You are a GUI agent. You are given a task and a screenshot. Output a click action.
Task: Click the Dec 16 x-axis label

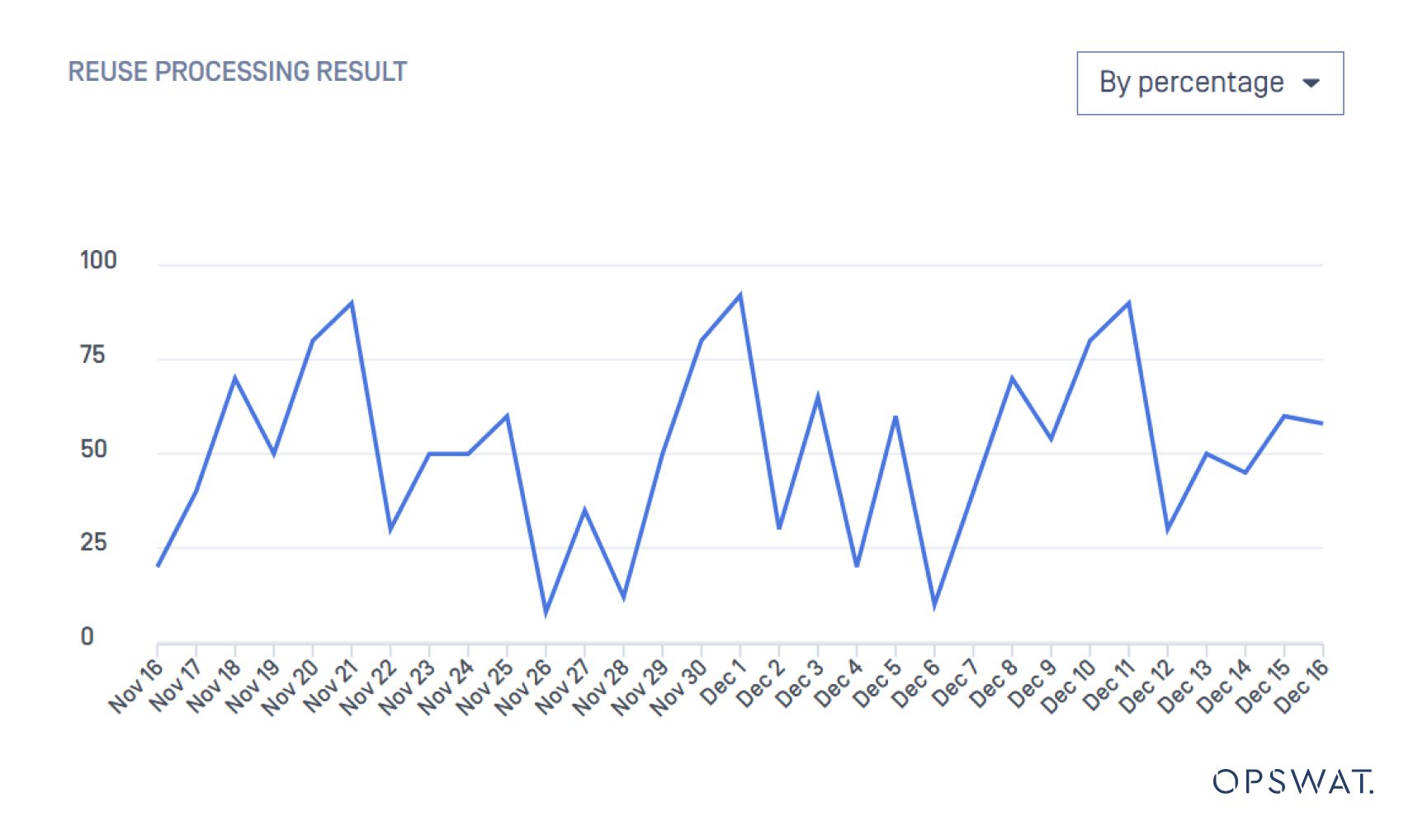point(1302,686)
